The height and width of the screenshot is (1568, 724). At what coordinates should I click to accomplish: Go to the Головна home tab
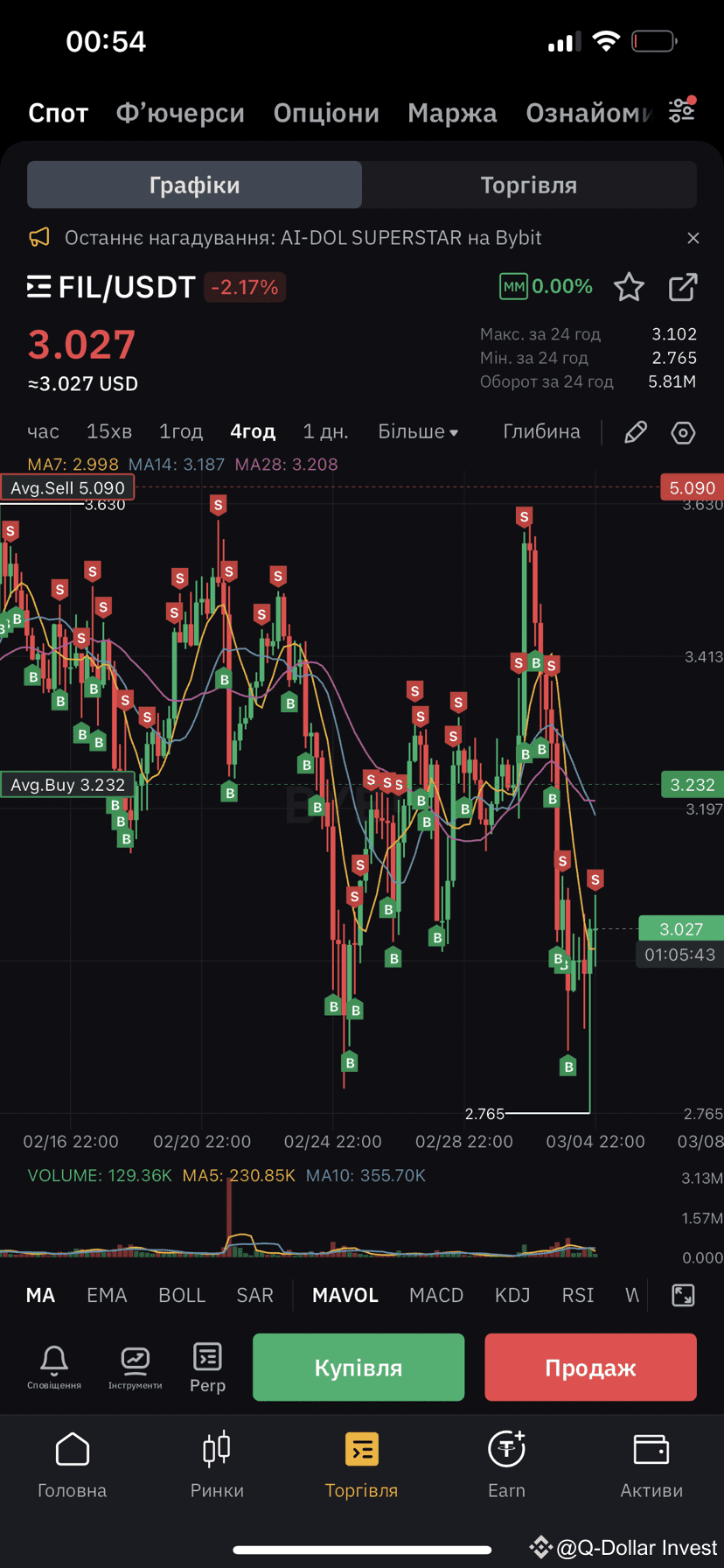pyautogui.click(x=72, y=1466)
